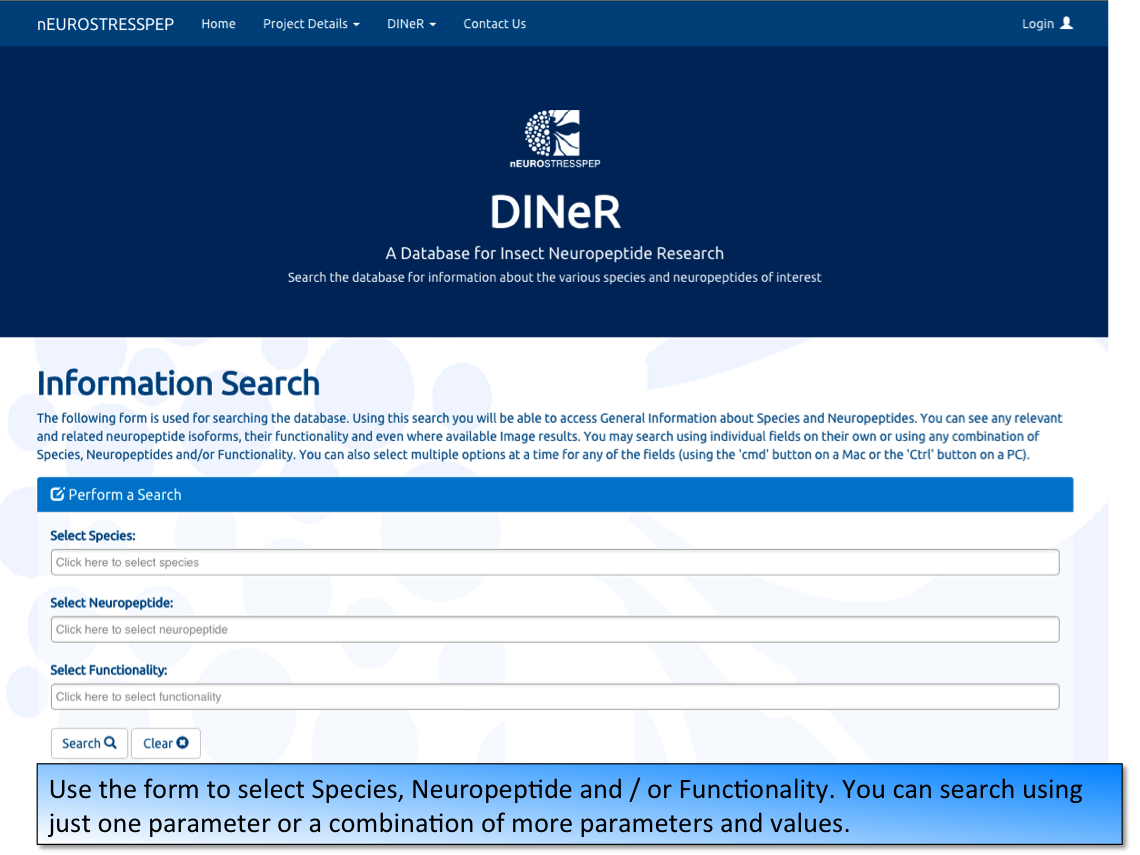The width and height of the screenshot is (1140, 855).
Task: Click the user icon beside Login
Action: pos(1067,23)
